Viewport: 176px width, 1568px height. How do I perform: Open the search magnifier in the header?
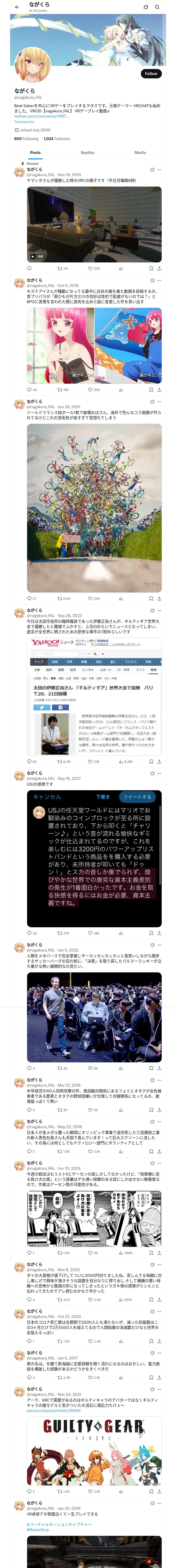pyautogui.click(x=157, y=7)
